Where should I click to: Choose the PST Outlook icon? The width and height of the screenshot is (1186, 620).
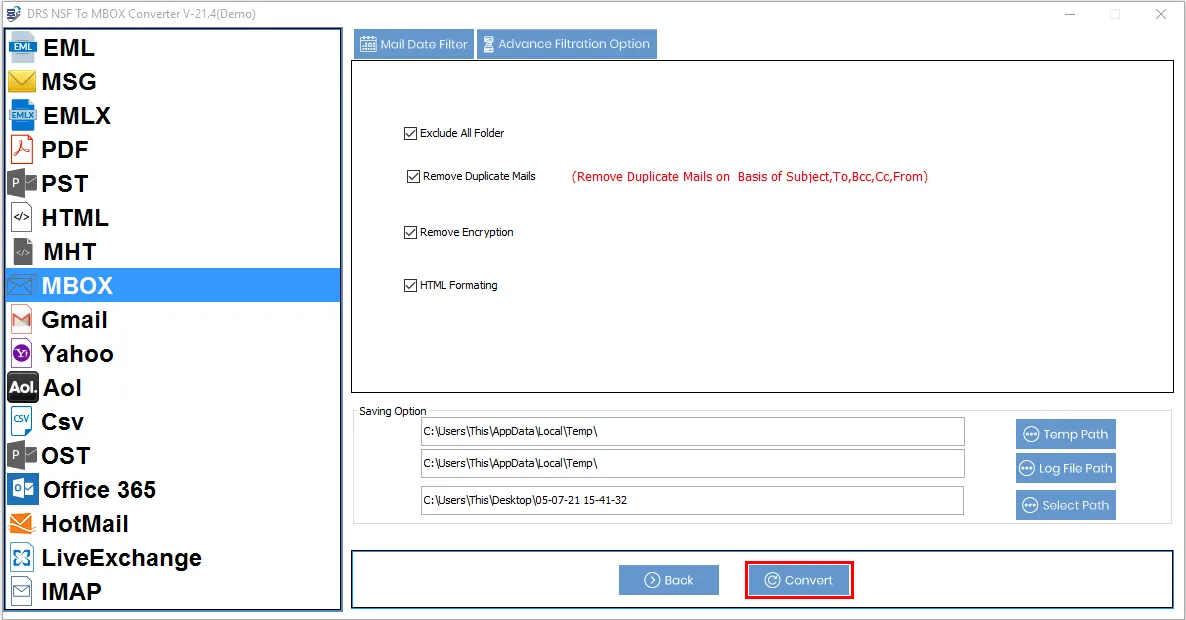(x=22, y=183)
